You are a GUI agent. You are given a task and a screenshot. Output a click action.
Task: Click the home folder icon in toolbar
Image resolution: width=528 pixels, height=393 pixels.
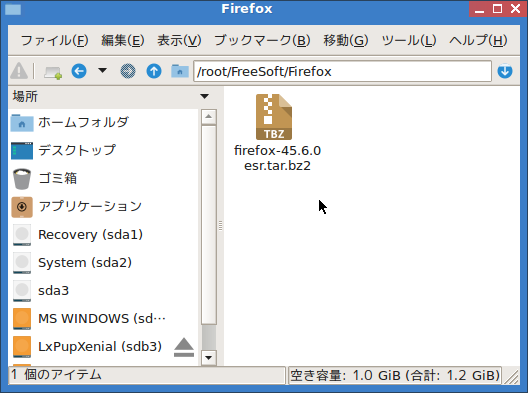pos(179,71)
